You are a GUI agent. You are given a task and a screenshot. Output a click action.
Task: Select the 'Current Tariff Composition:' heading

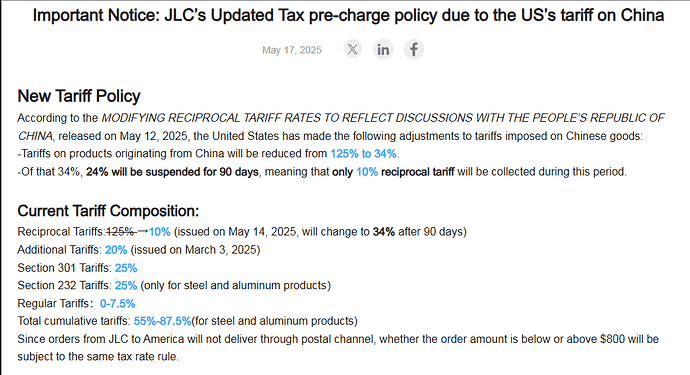coord(108,211)
